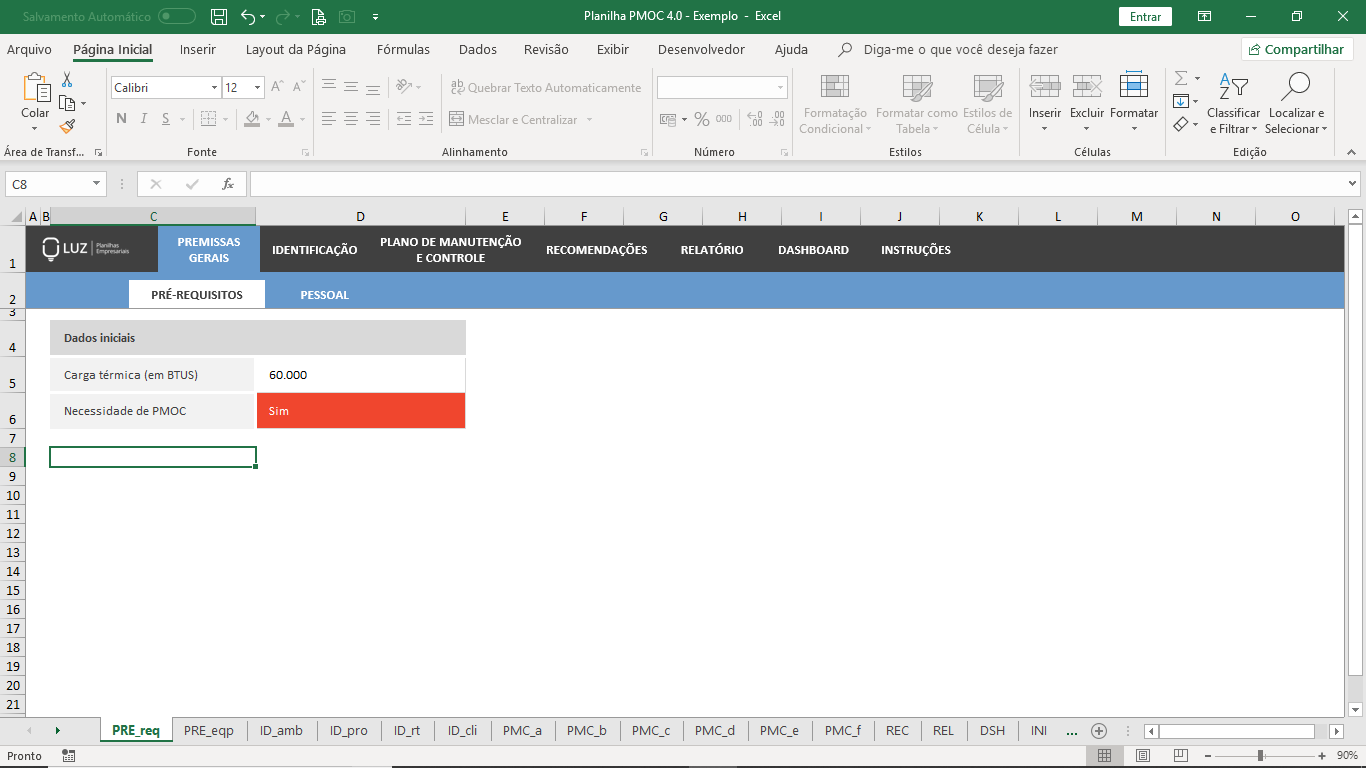
Task: Expand the formula bar
Action: (x=1353, y=184)
